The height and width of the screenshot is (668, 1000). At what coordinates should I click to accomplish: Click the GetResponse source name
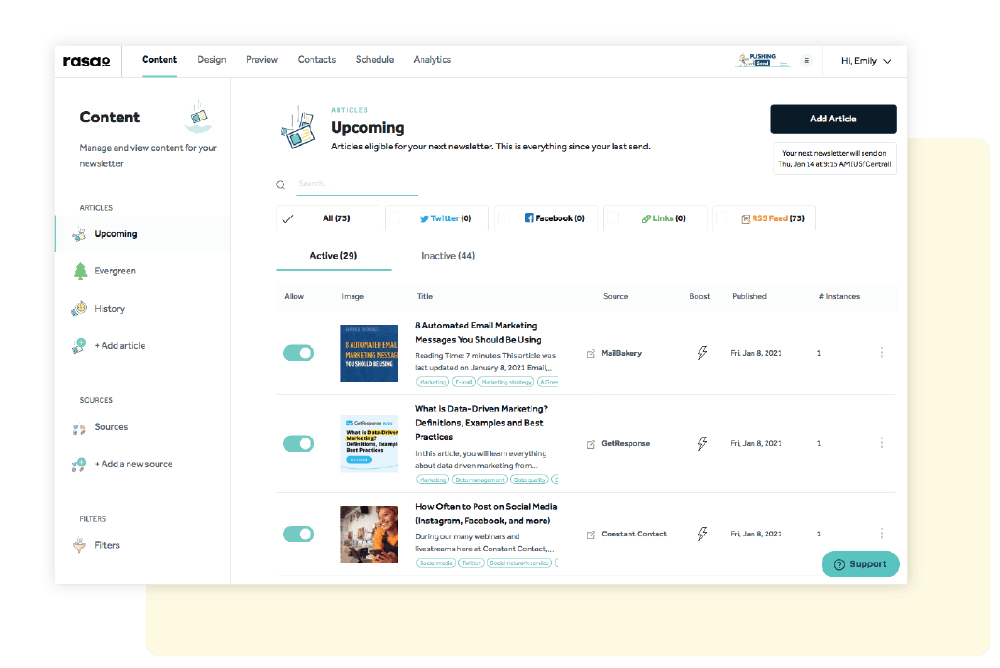click(x=626, y=443)
